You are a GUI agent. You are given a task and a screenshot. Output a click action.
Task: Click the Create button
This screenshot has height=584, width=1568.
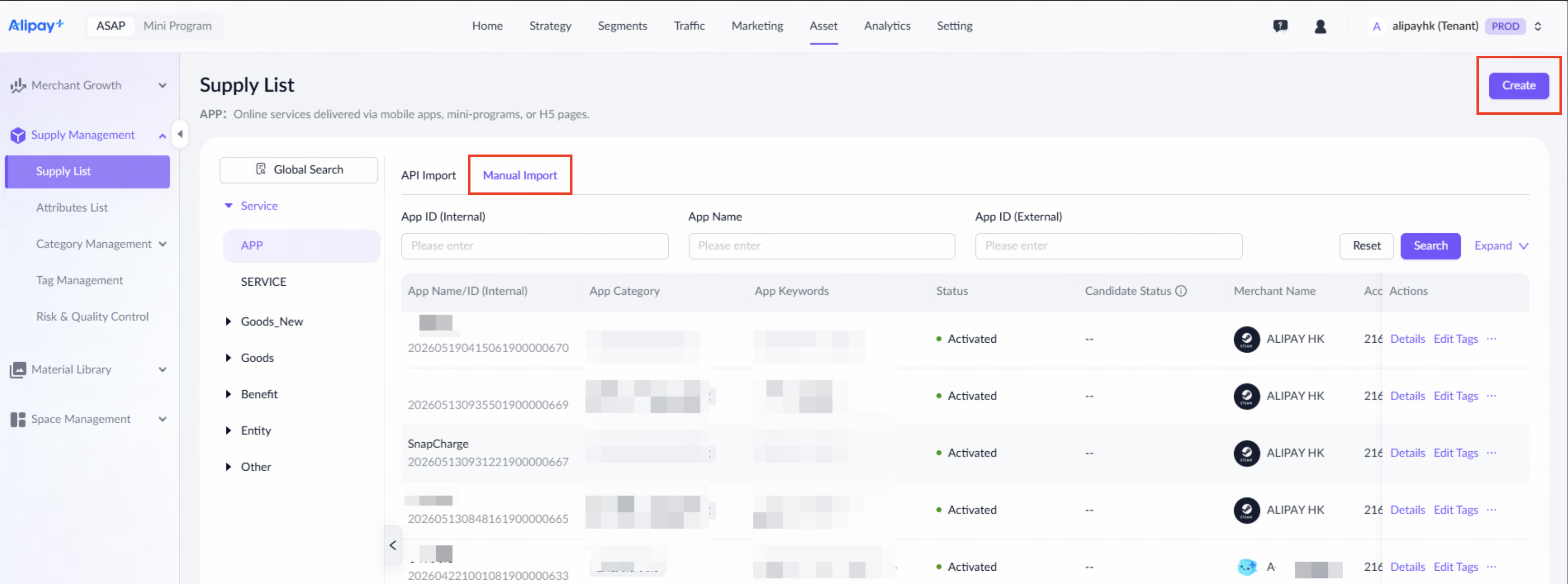(1518, 86)
